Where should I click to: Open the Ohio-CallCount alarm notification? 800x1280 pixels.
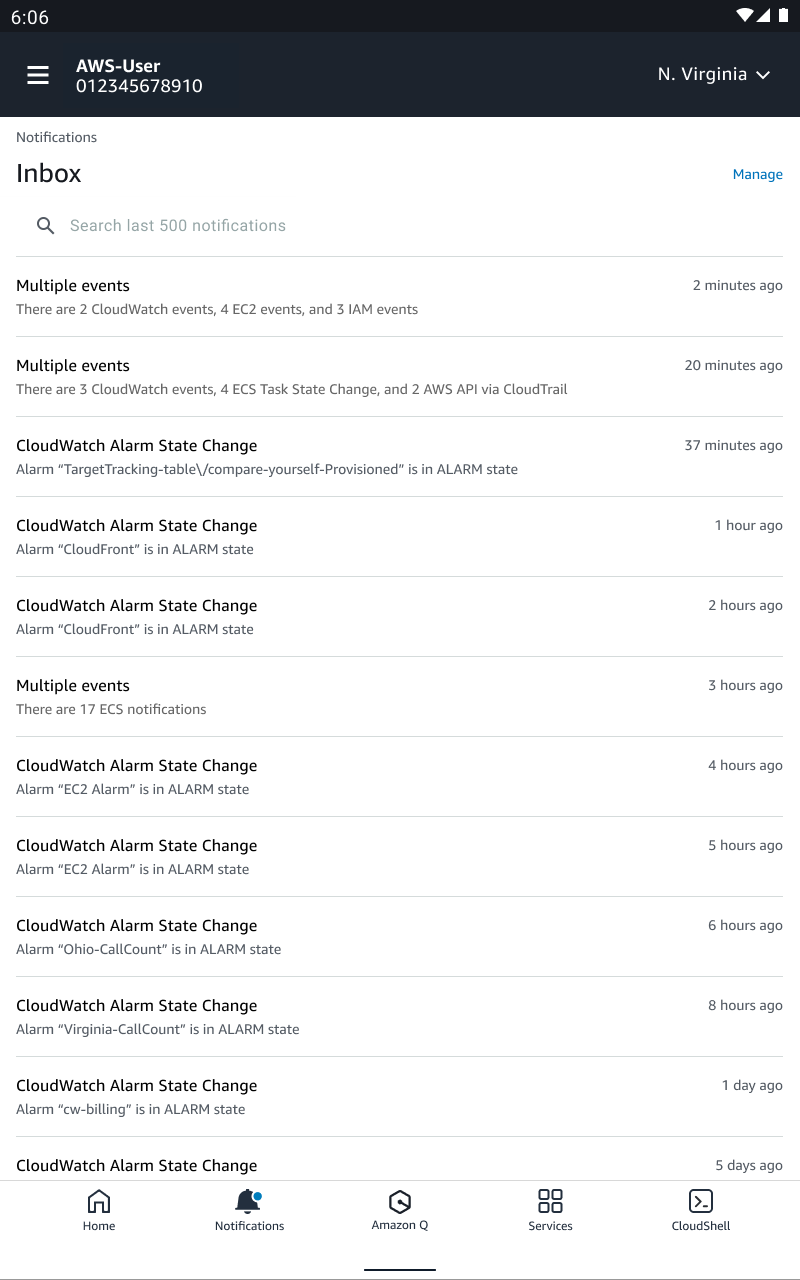tap(400, 937)
